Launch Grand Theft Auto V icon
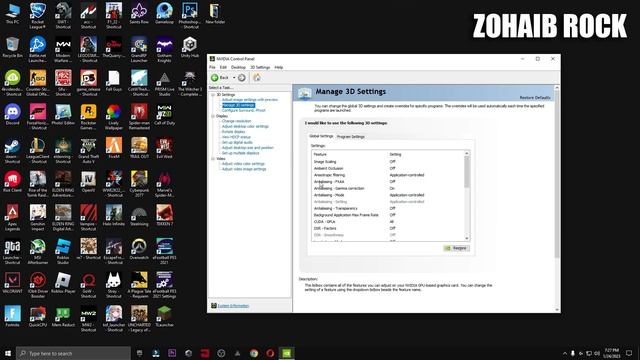 point(88,151)
